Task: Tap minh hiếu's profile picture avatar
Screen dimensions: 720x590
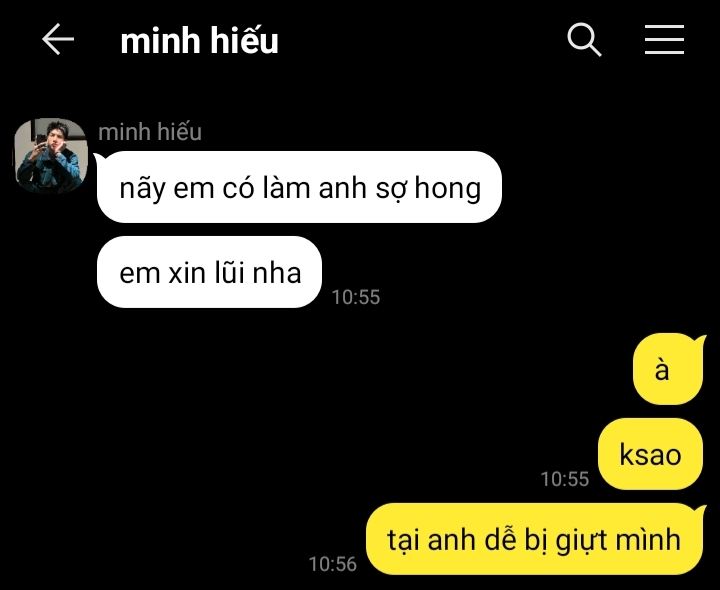Action: coord(51,155)
